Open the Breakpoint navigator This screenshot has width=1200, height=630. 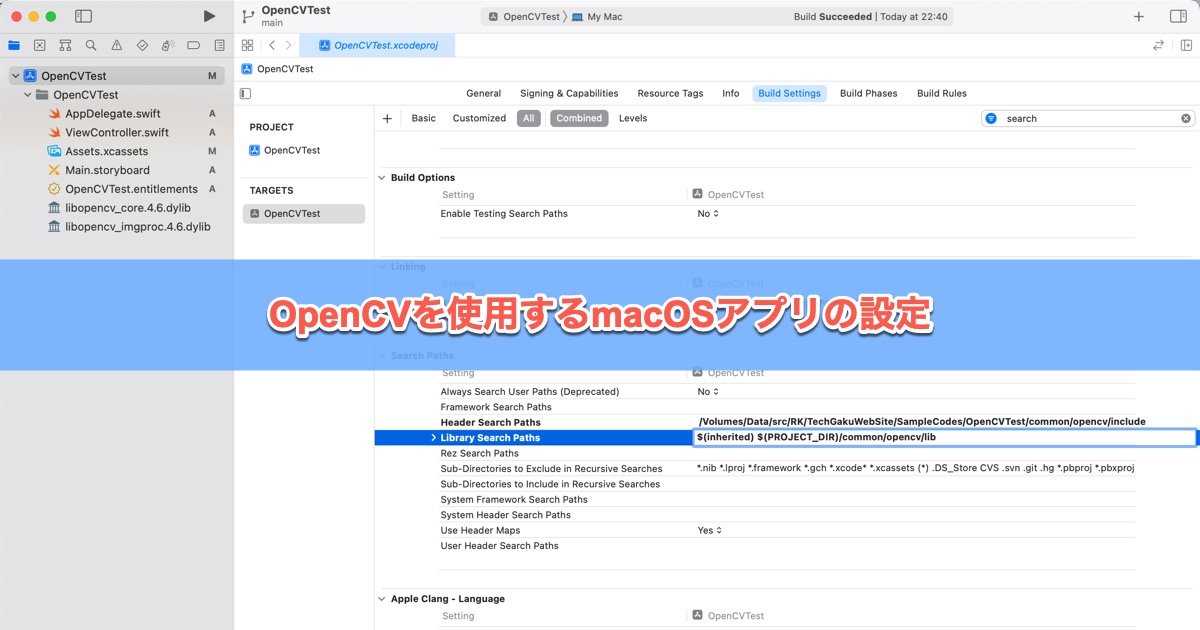[194, 45]
